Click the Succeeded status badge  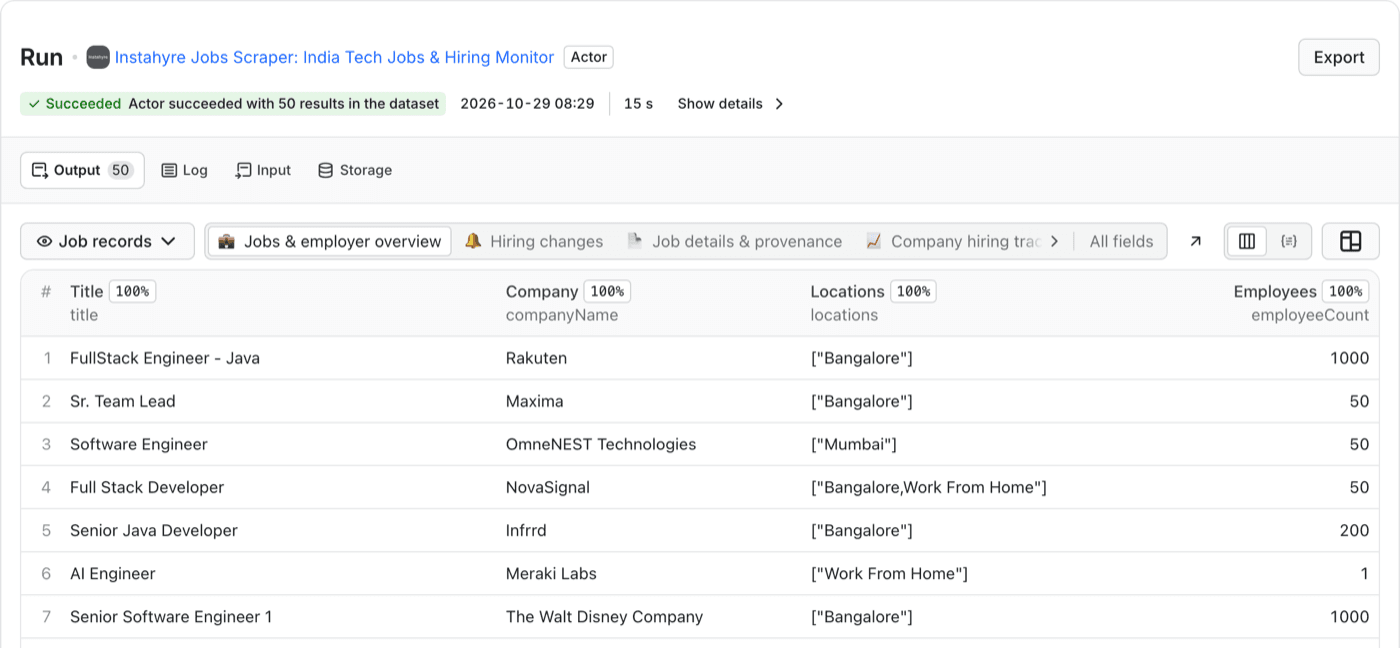232,104
